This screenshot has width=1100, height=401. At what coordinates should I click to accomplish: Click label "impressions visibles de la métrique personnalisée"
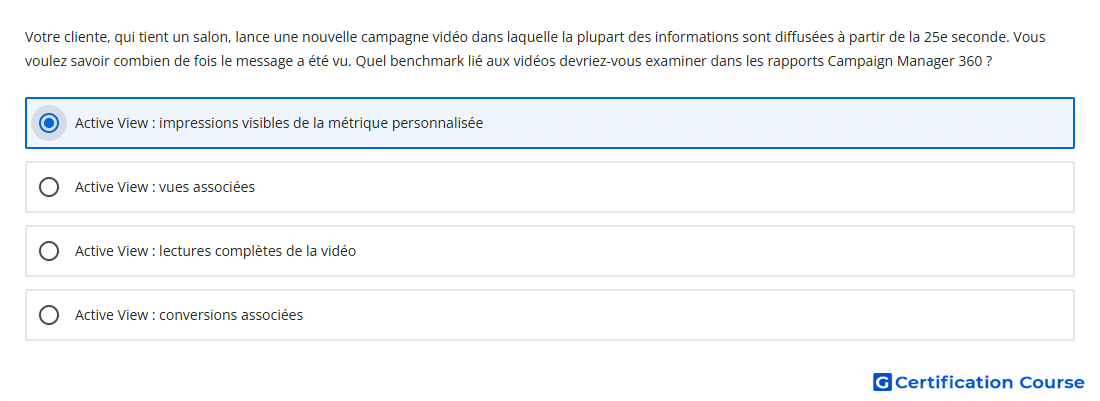tap(321, 123)
